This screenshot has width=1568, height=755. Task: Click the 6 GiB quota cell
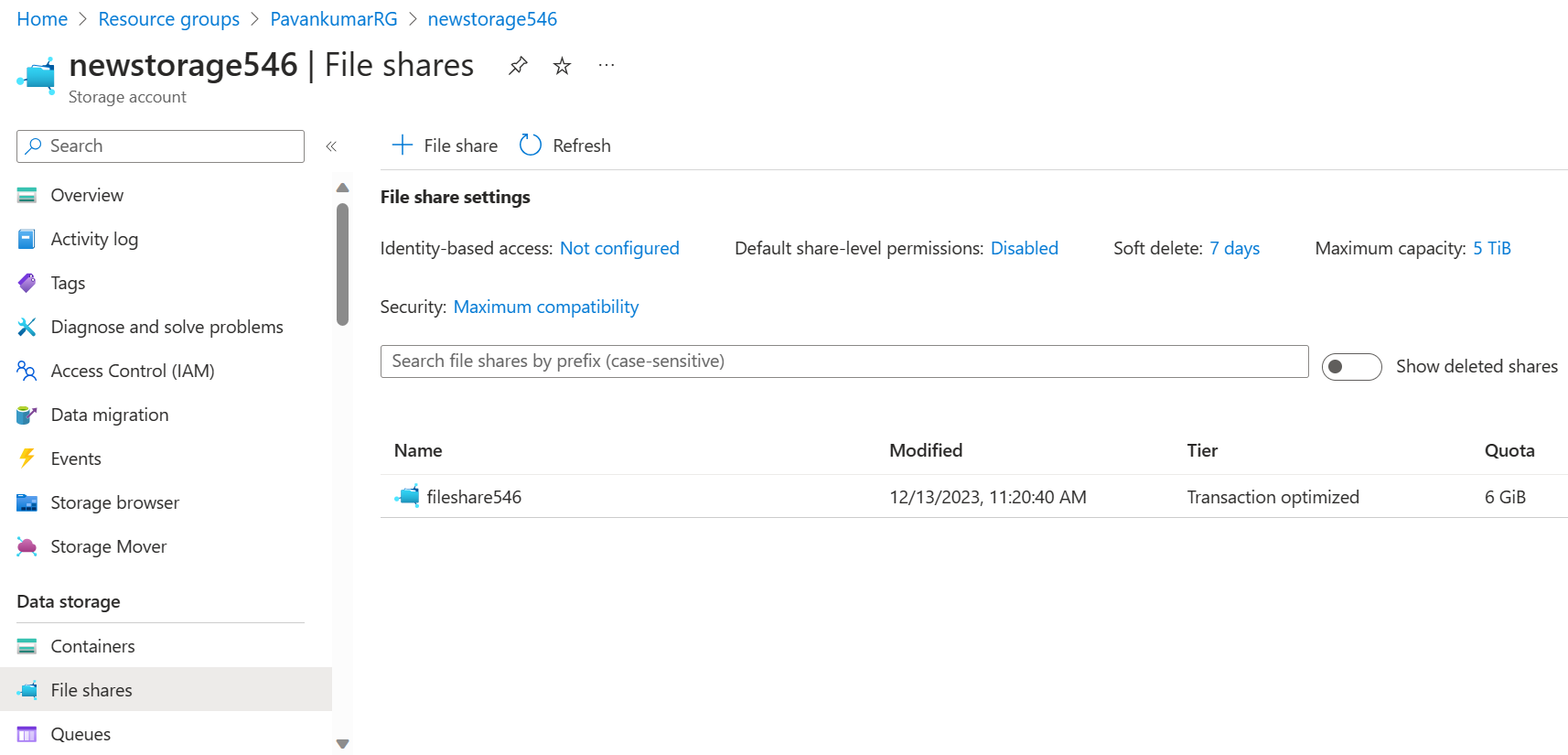(1505, 497)
